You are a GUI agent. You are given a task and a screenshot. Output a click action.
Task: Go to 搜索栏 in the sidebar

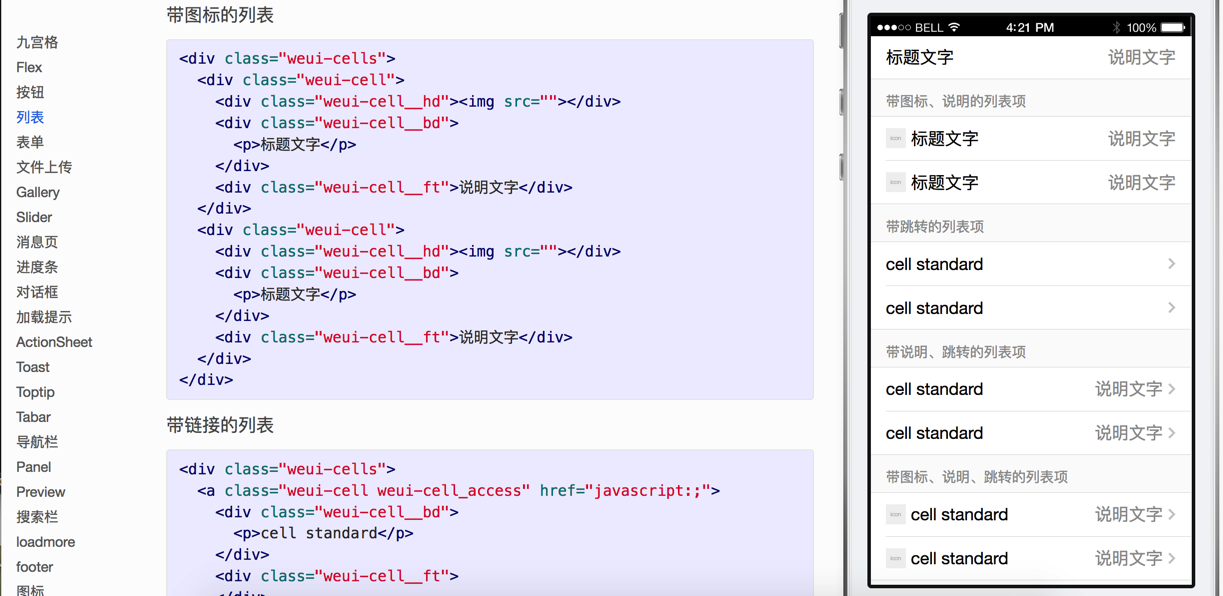point(37,517)
